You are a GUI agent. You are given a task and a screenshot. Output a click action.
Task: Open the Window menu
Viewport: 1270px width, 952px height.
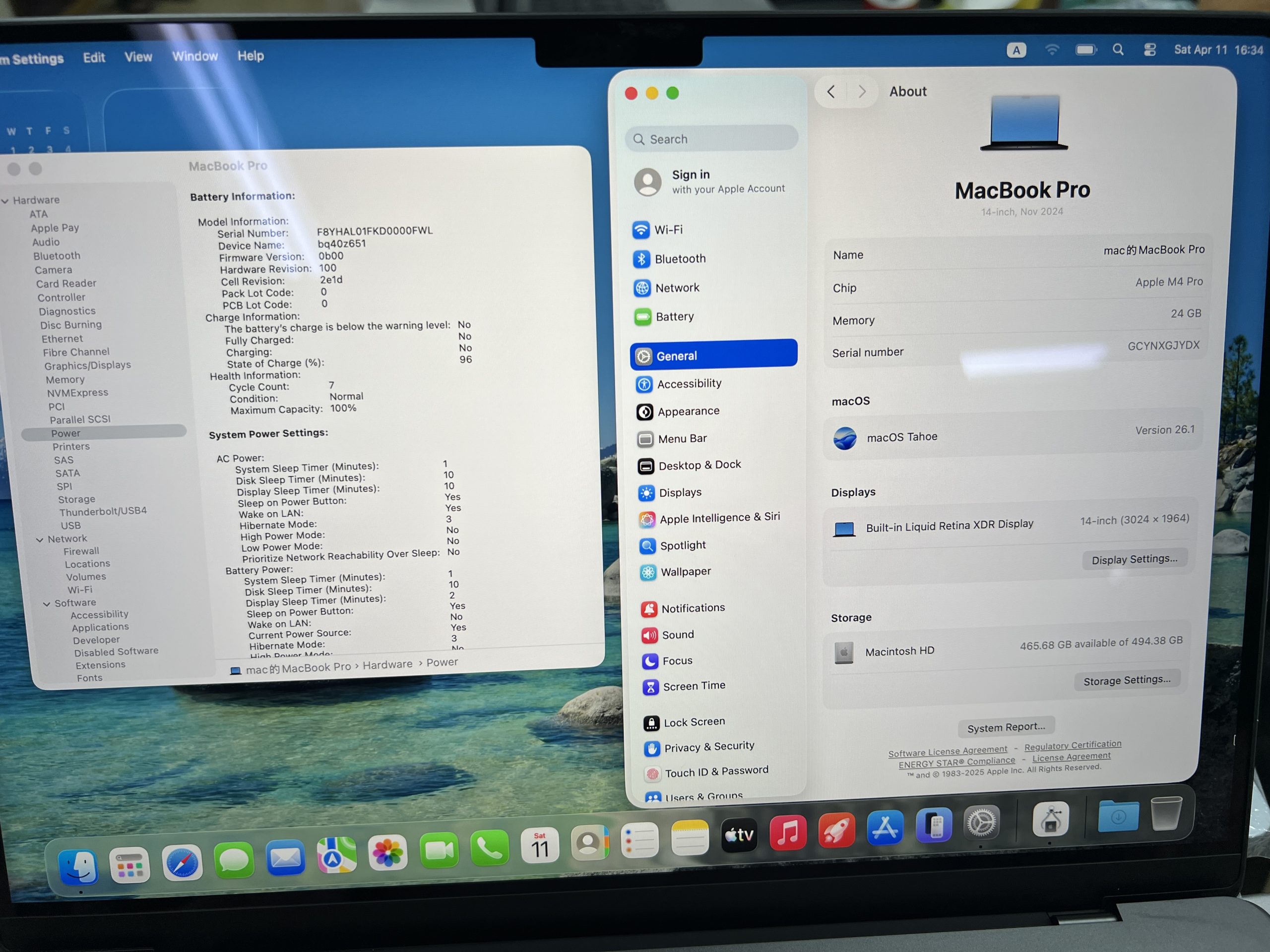tap(194, 56)
